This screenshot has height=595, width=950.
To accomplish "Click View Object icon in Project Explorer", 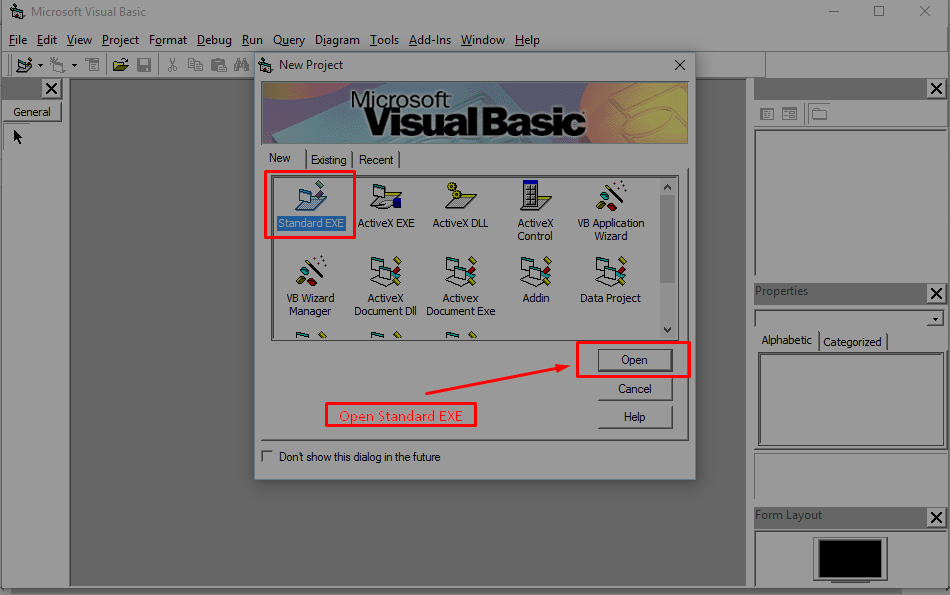I will point(789,114).
